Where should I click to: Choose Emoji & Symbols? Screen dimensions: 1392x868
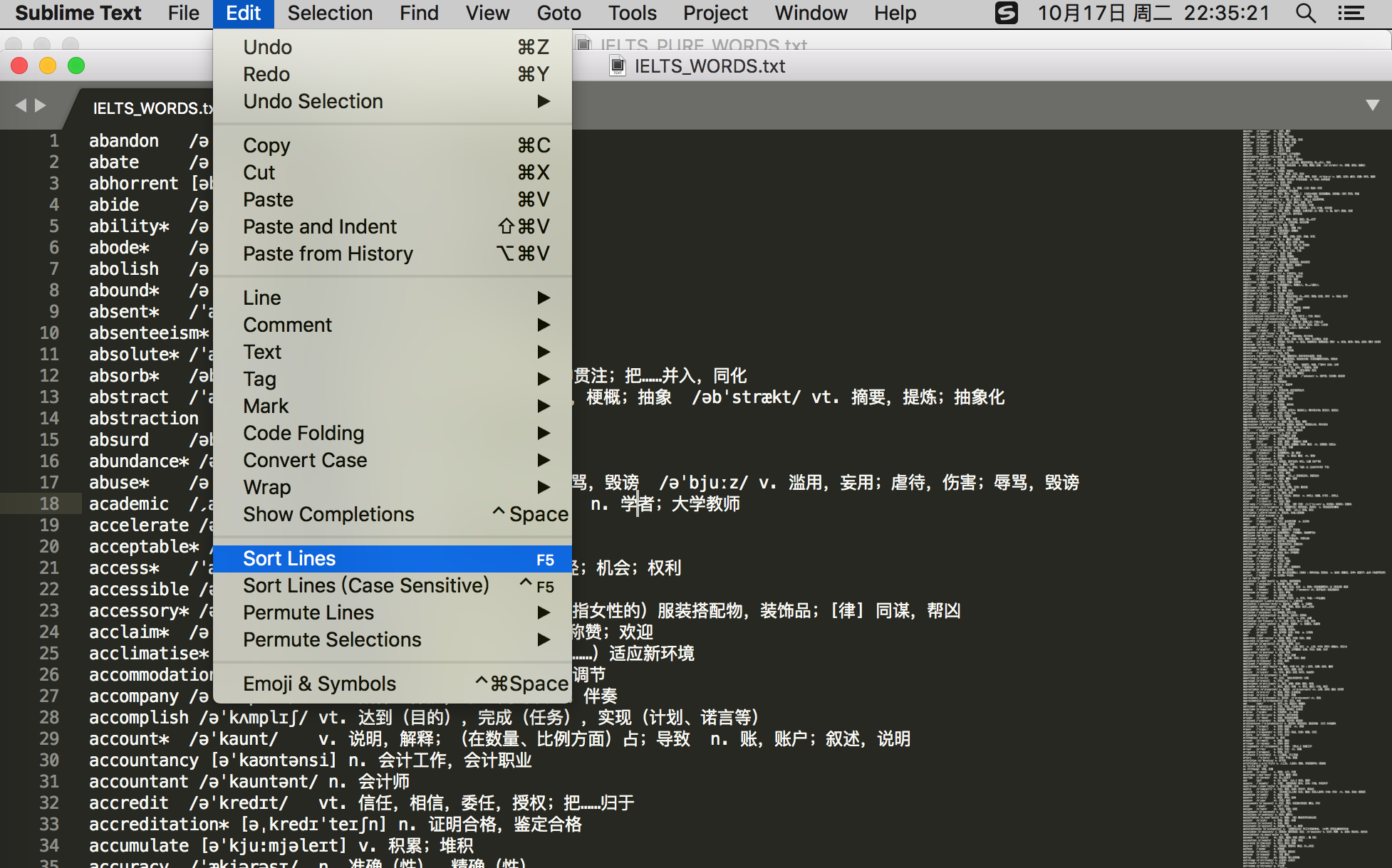point(393,684)
